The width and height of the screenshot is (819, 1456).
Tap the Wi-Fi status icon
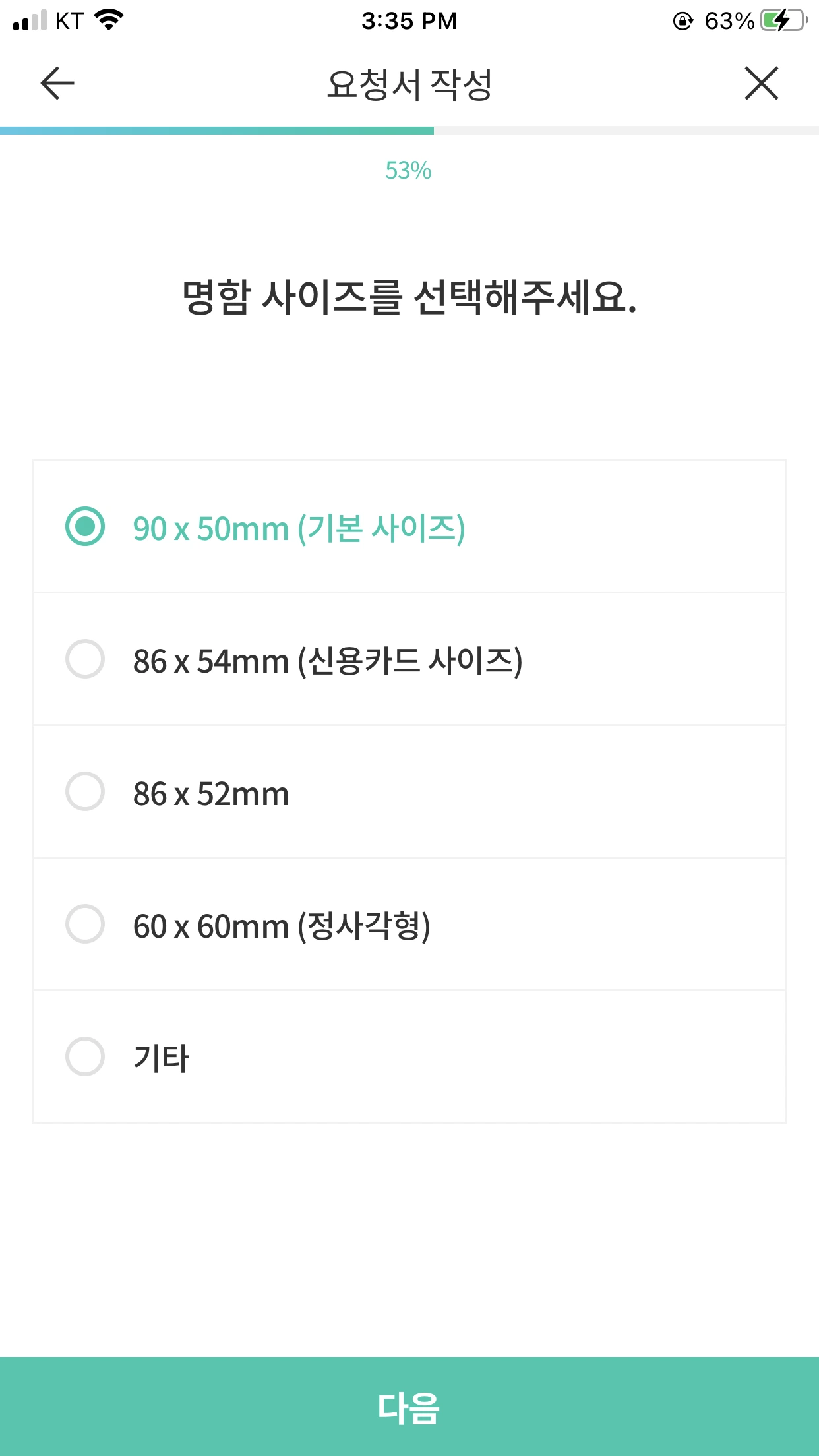tap(109, 20)
